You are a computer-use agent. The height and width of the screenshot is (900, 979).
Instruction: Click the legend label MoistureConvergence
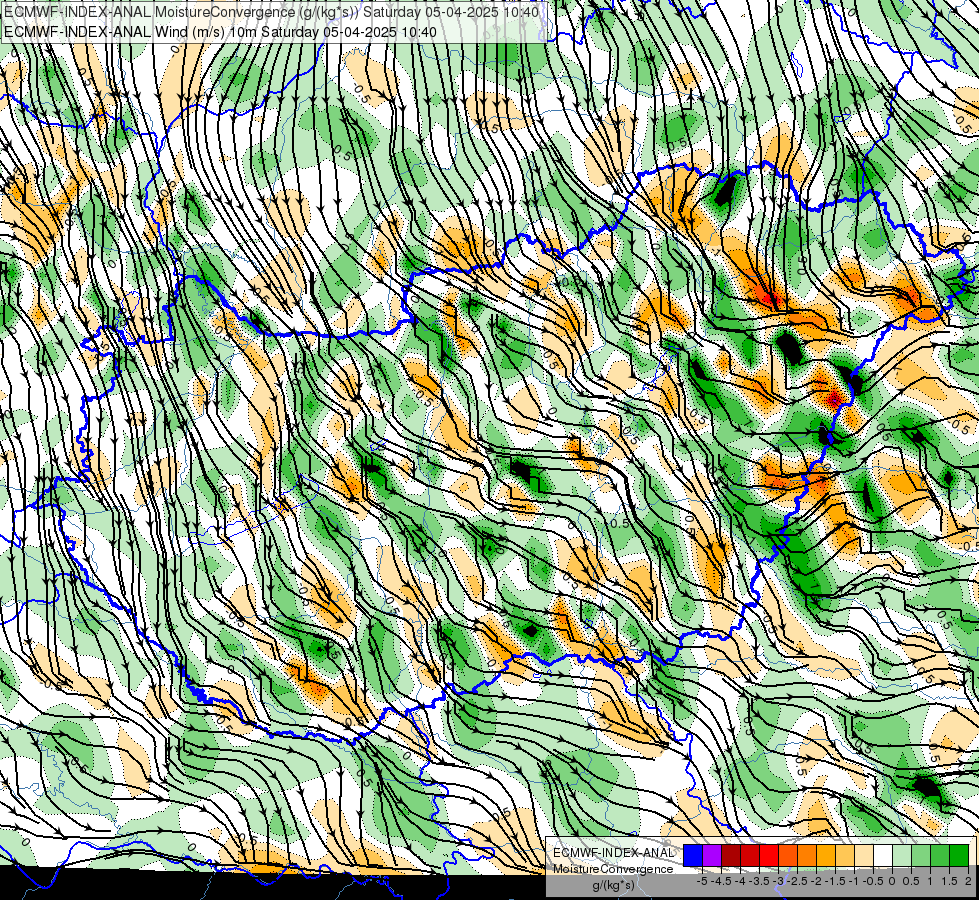pyautogui.click(x=613, y=869)
